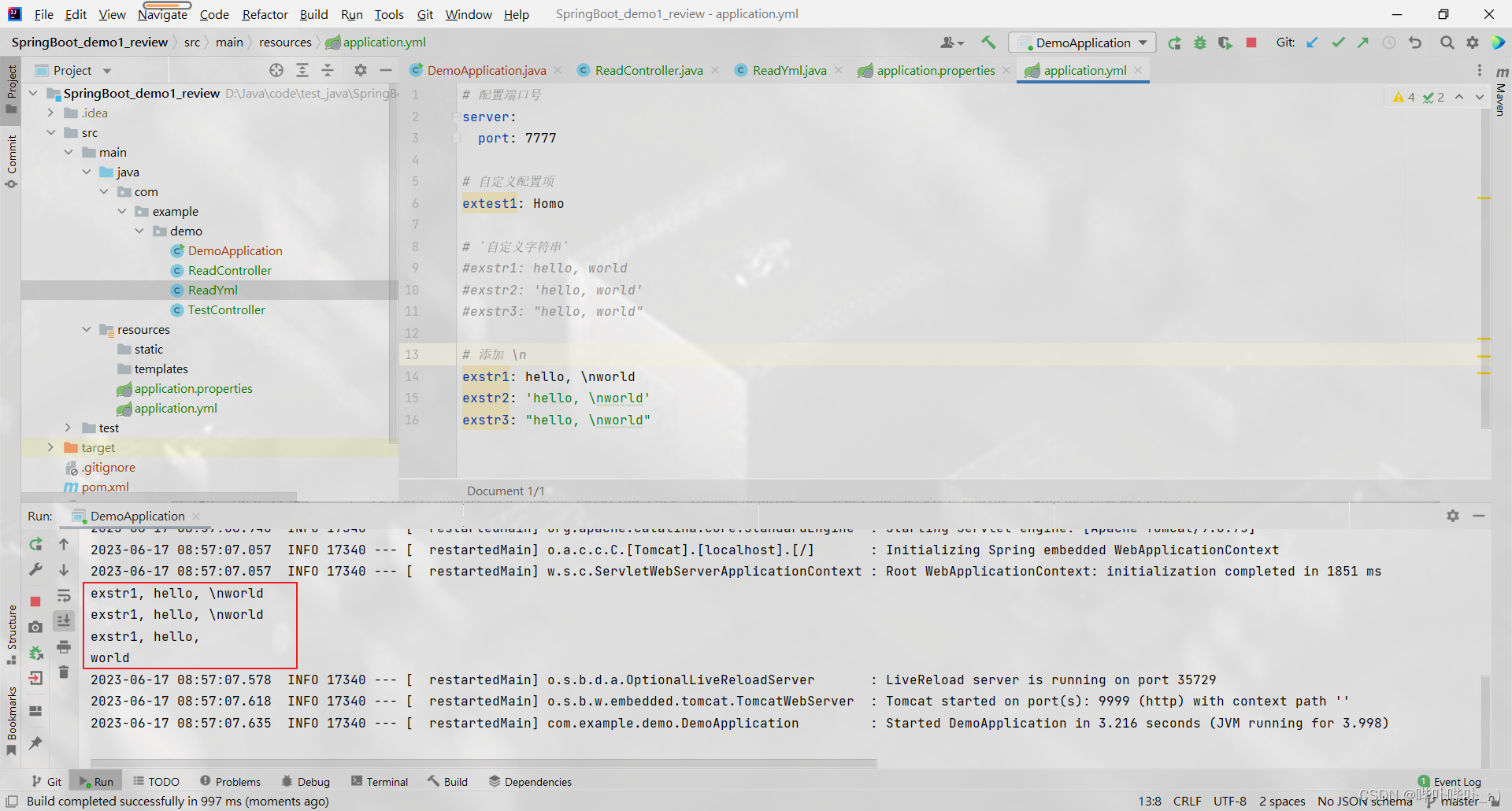
Task: Run with coverage icon in toolbar
Action: tap(1225, 43)
